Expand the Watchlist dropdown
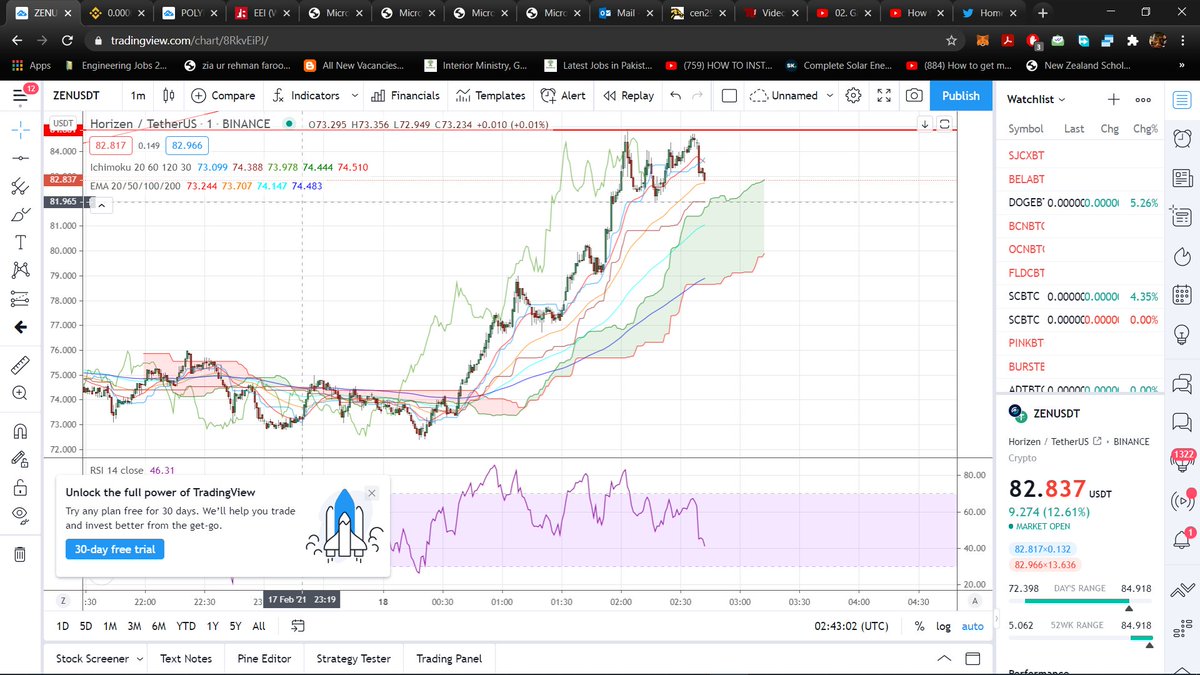The height and width of the screenshot is (675, 1200). pos(1036,99)
